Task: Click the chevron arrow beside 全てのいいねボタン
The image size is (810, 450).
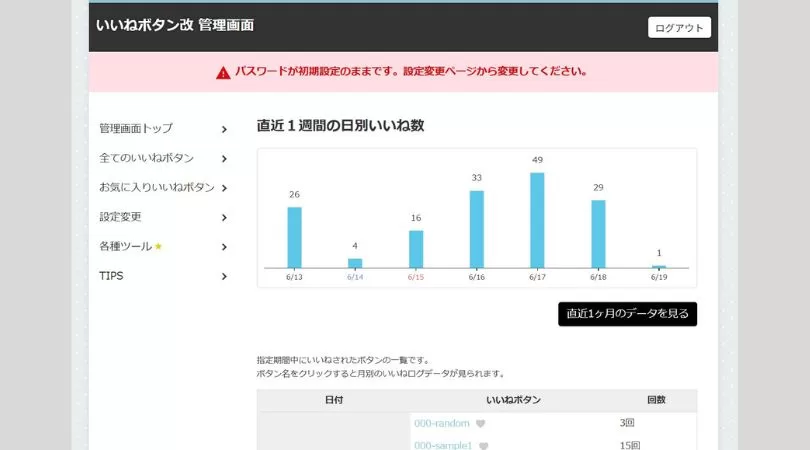Action: [x=224, y=159]
